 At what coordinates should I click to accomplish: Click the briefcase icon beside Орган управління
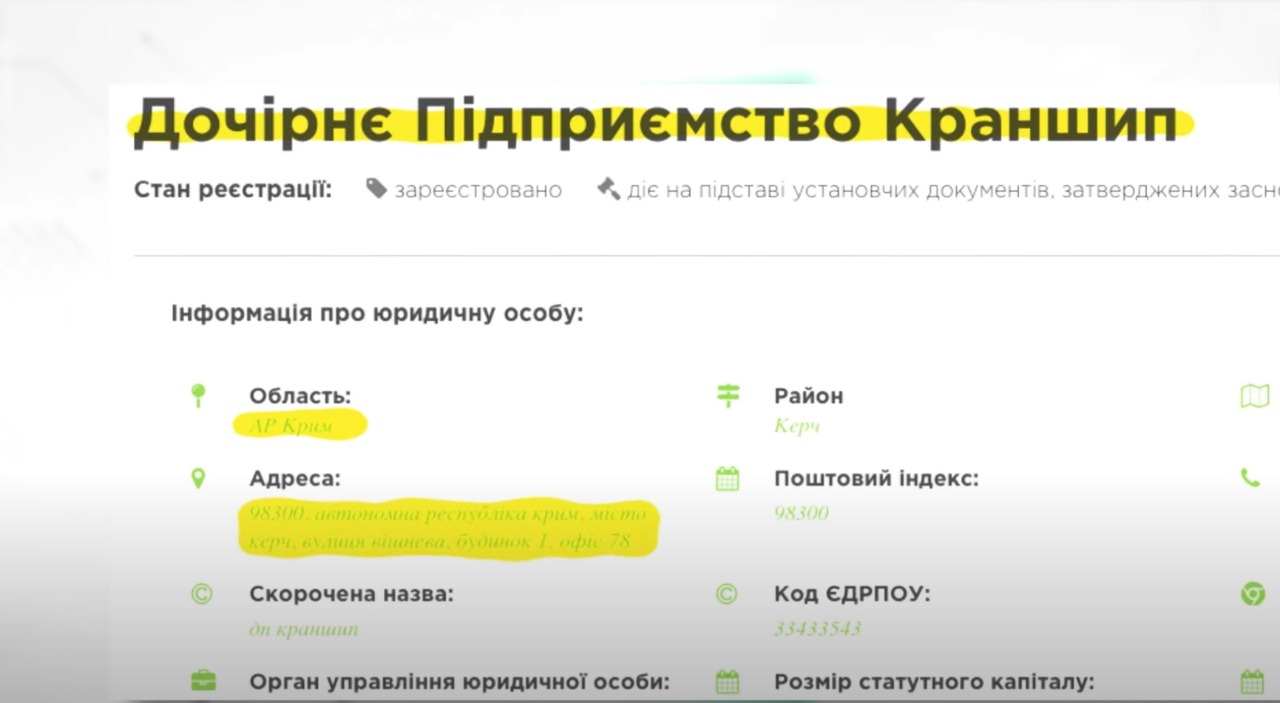coord(203,682)
